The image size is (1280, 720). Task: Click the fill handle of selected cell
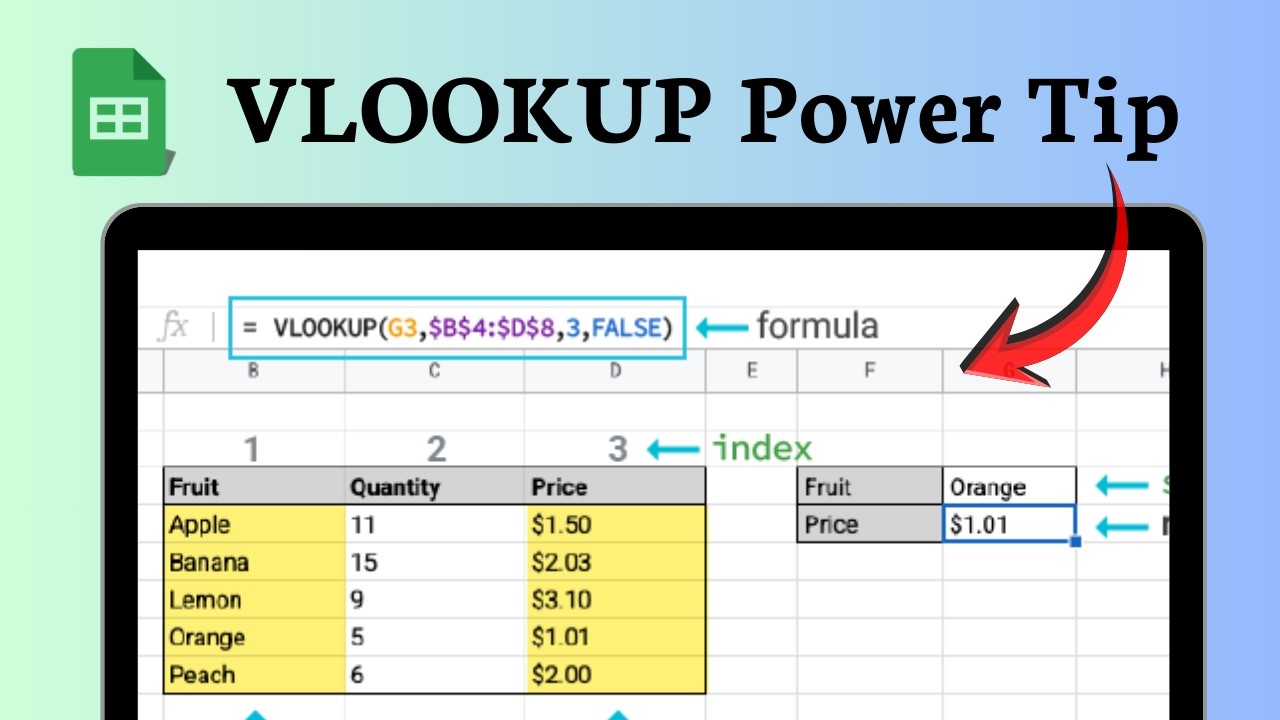coord(1075,541)
